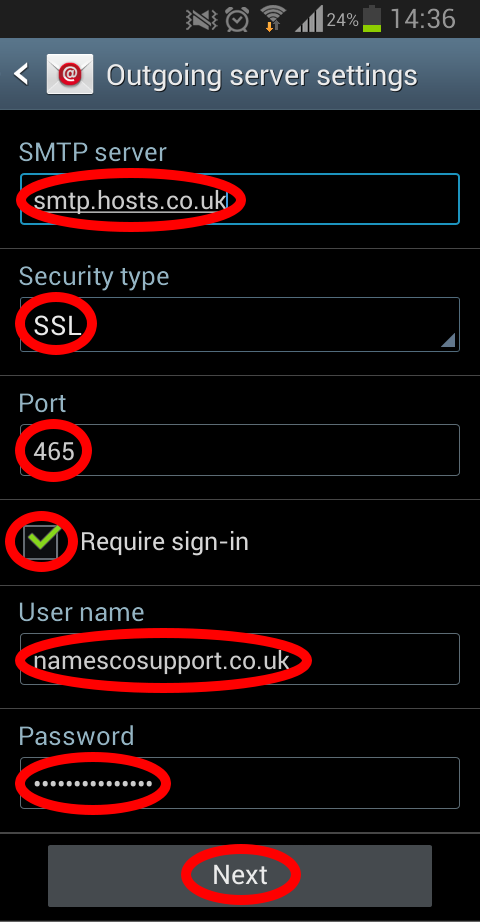The image size is (480, 923).
Task: Tap the SSL dropdown arrow corner
Action: click(448, 340)
